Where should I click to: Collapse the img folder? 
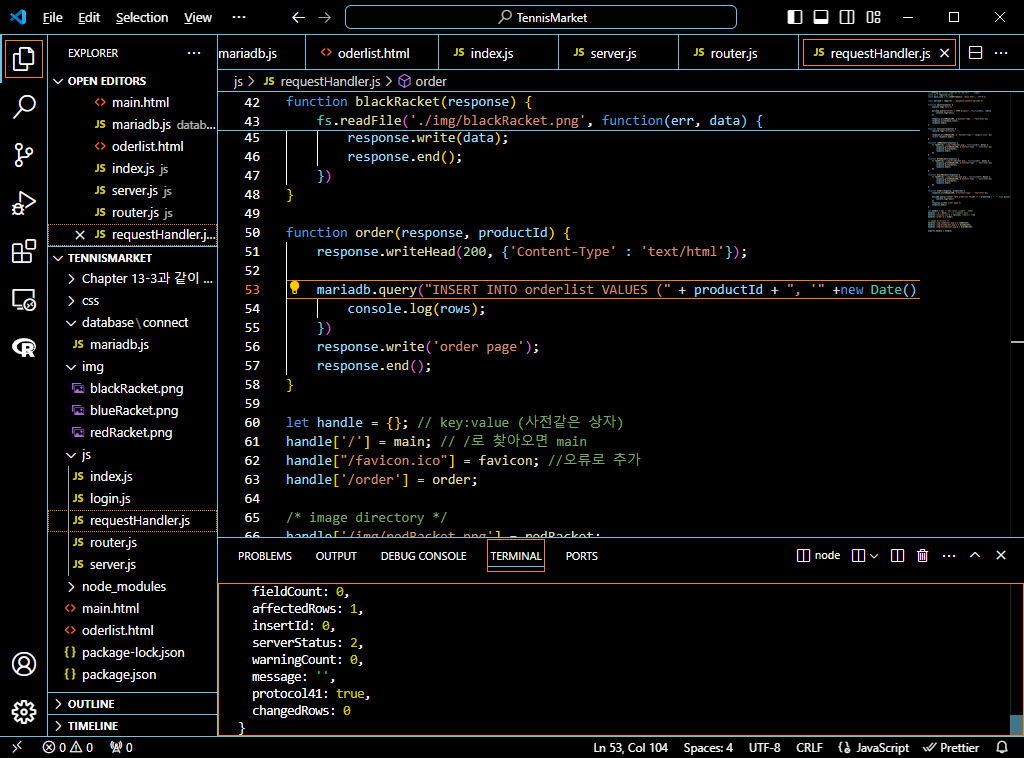click(133, 366)
